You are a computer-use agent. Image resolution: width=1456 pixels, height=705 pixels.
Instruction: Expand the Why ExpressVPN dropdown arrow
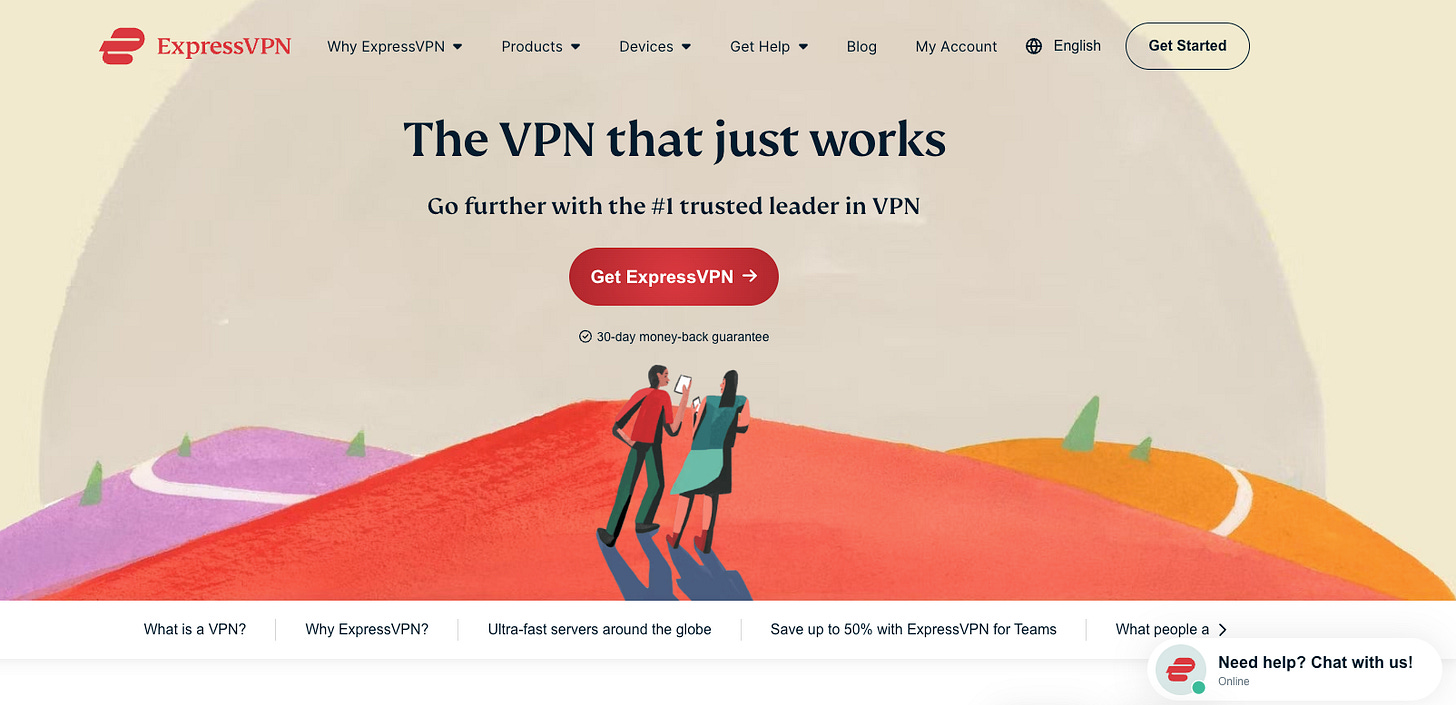coord(457,46)
